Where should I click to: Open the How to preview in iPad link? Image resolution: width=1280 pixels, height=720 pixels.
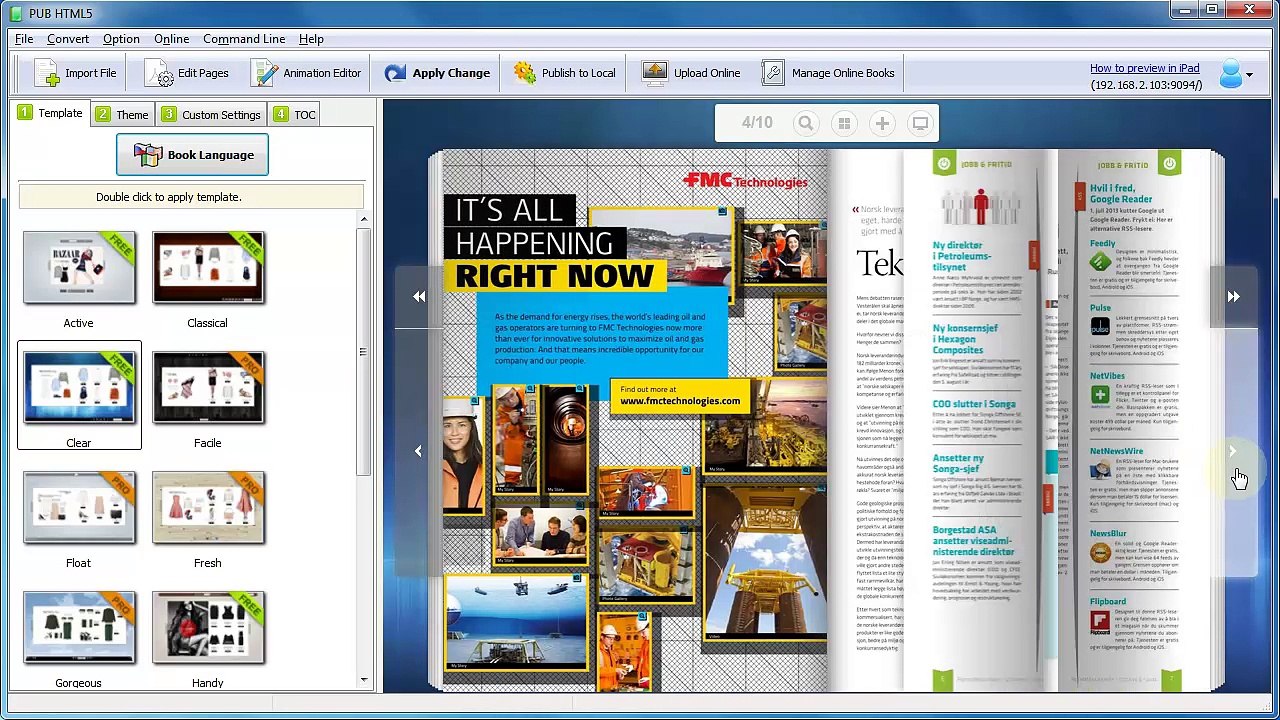[x=1144, y=68]
